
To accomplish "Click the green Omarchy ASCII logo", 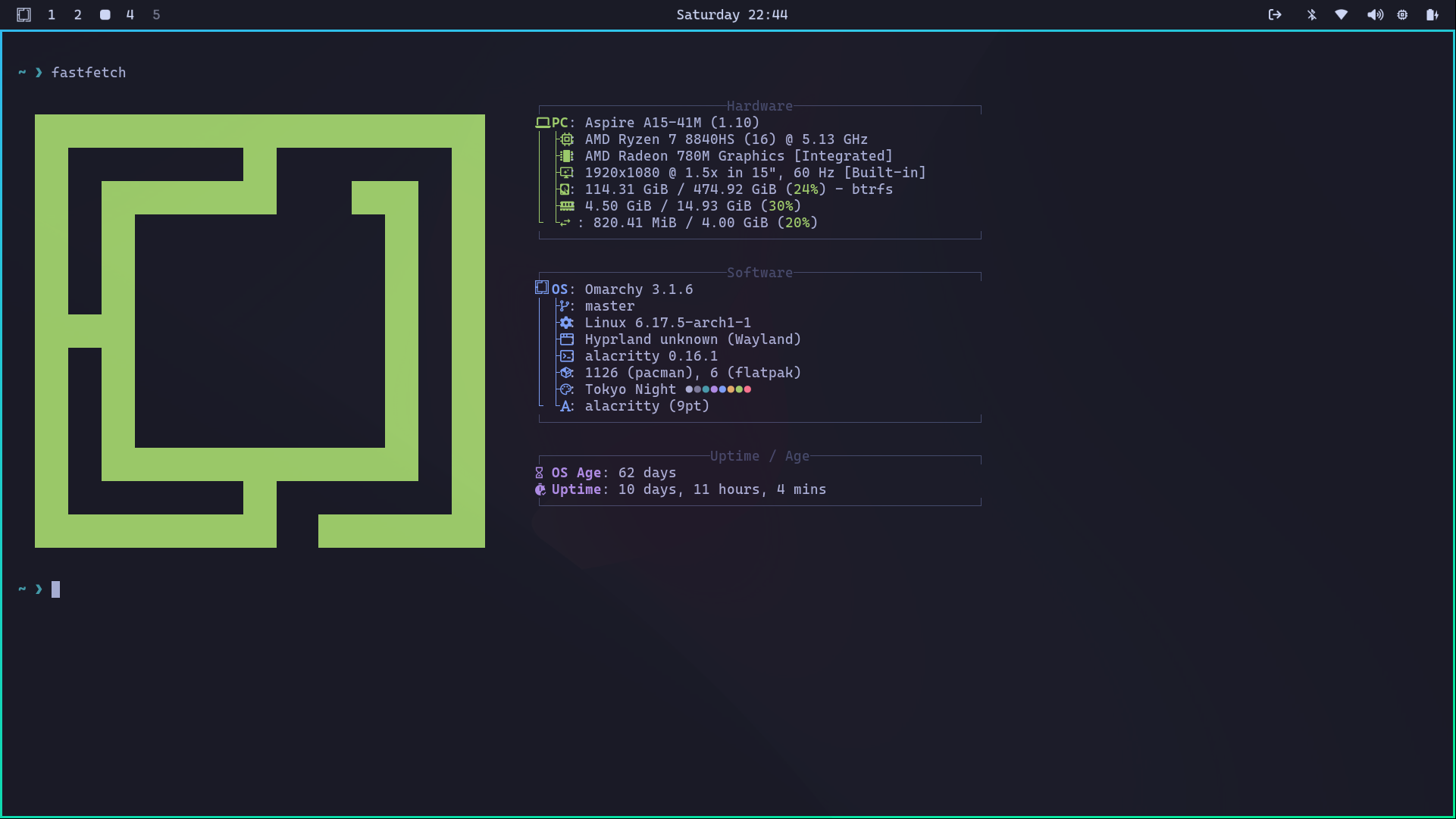I will click(x=260, y=331).
